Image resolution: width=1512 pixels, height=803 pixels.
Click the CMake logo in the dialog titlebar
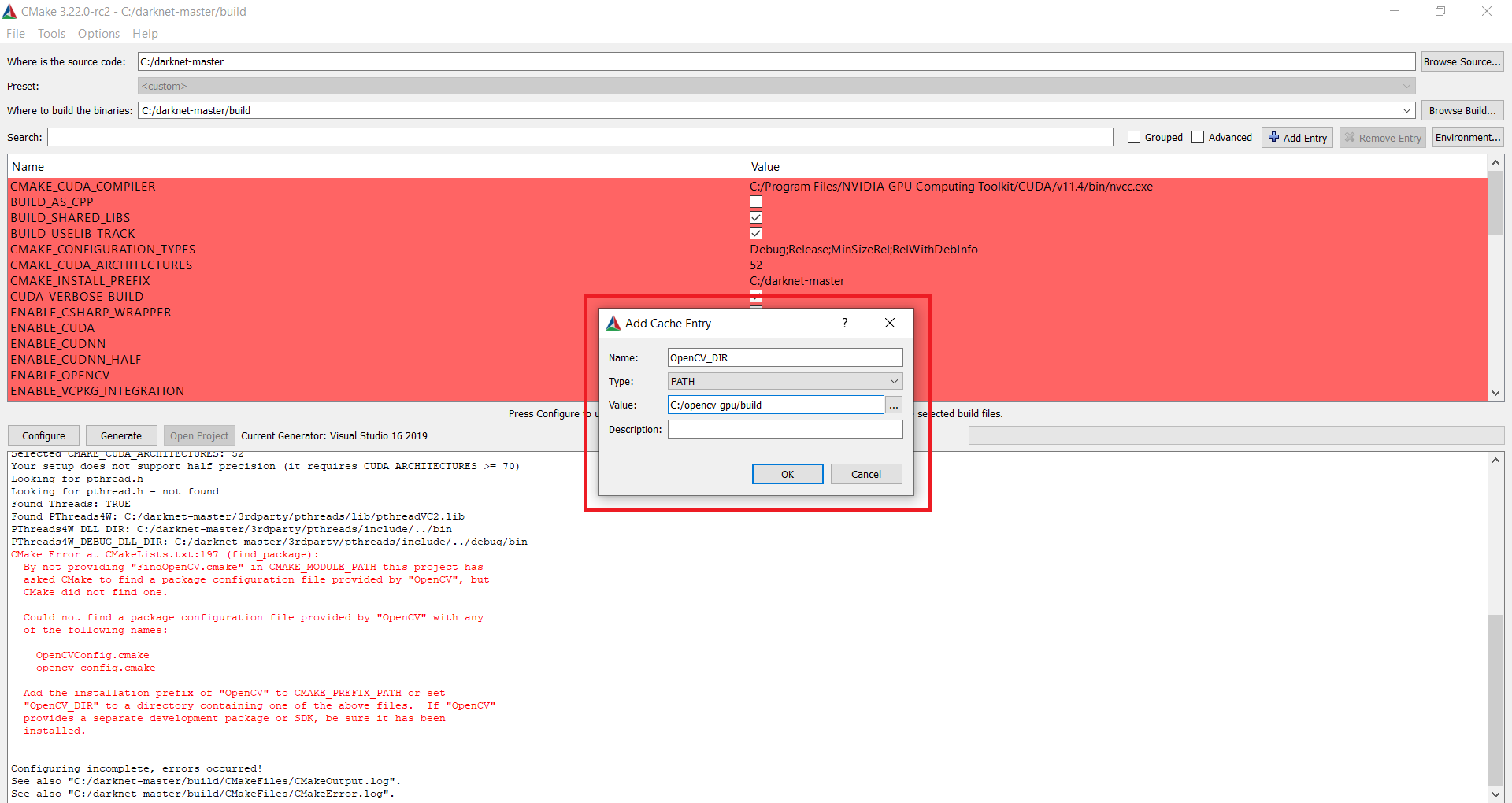point(613,323)
